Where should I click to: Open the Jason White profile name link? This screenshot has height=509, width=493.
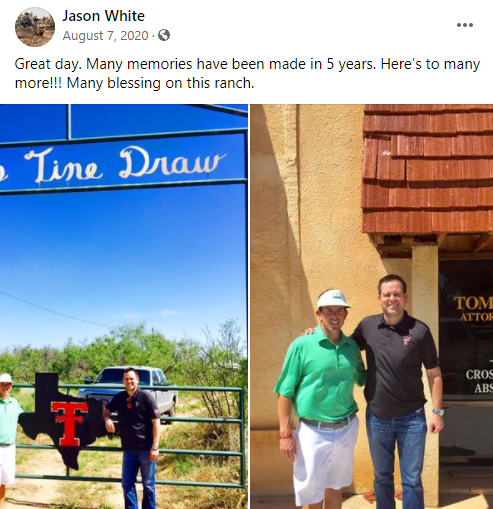104,16
